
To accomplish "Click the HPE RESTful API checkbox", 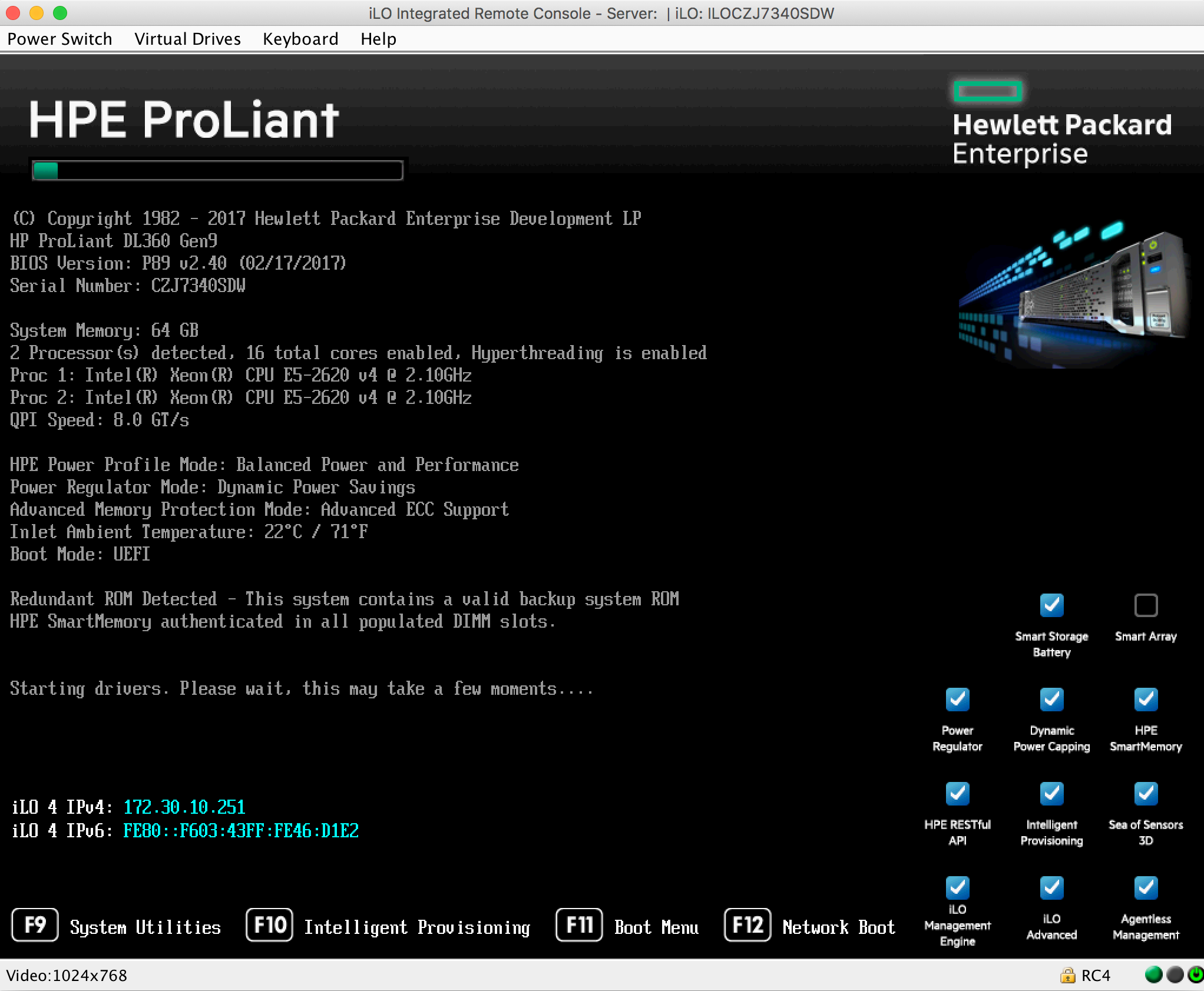I will (957, 793).
